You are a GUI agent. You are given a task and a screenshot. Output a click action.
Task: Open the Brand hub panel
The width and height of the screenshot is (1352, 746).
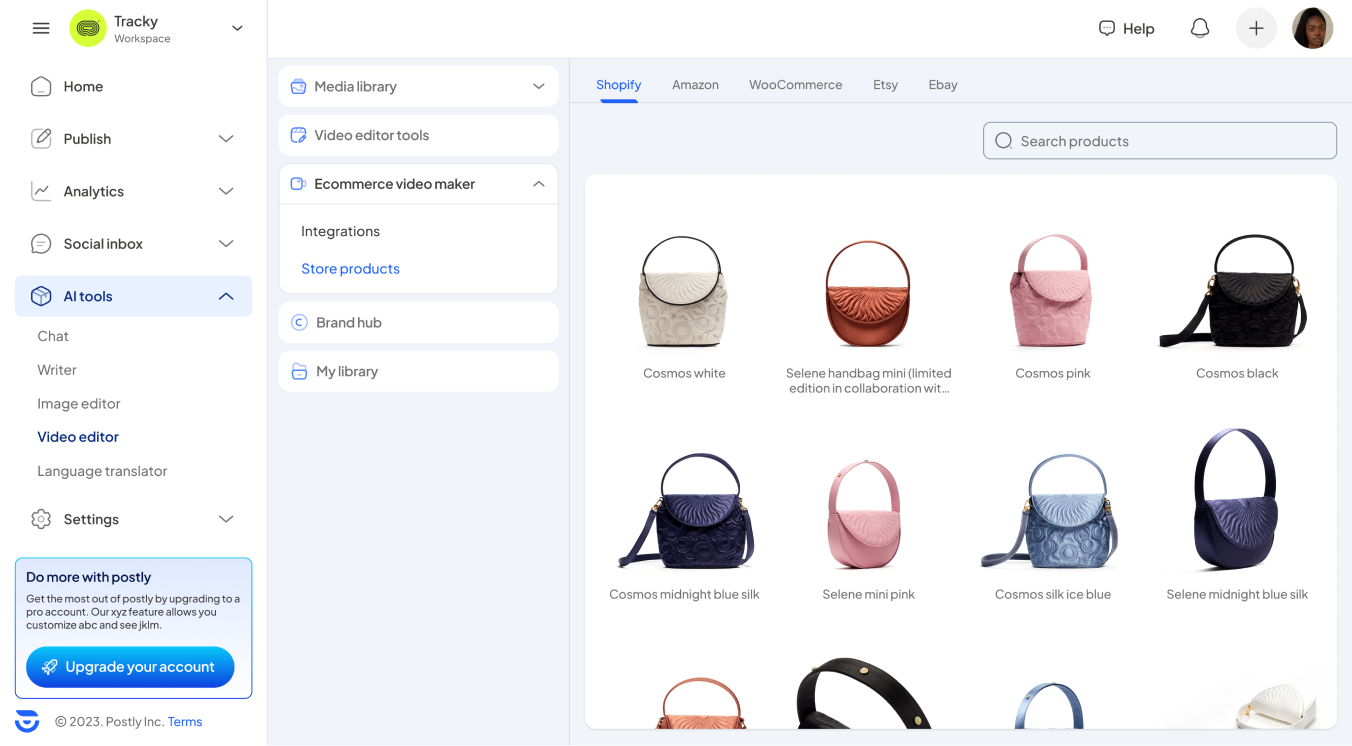418,322
